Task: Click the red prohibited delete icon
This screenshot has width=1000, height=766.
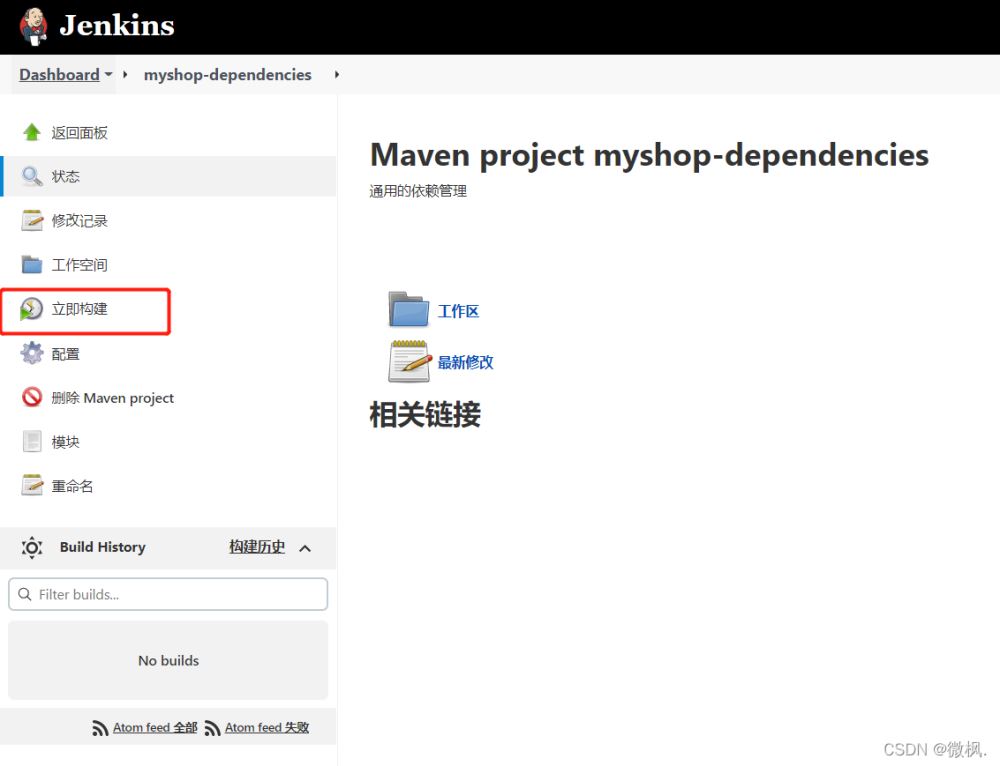Action: [x=32, y=397]
